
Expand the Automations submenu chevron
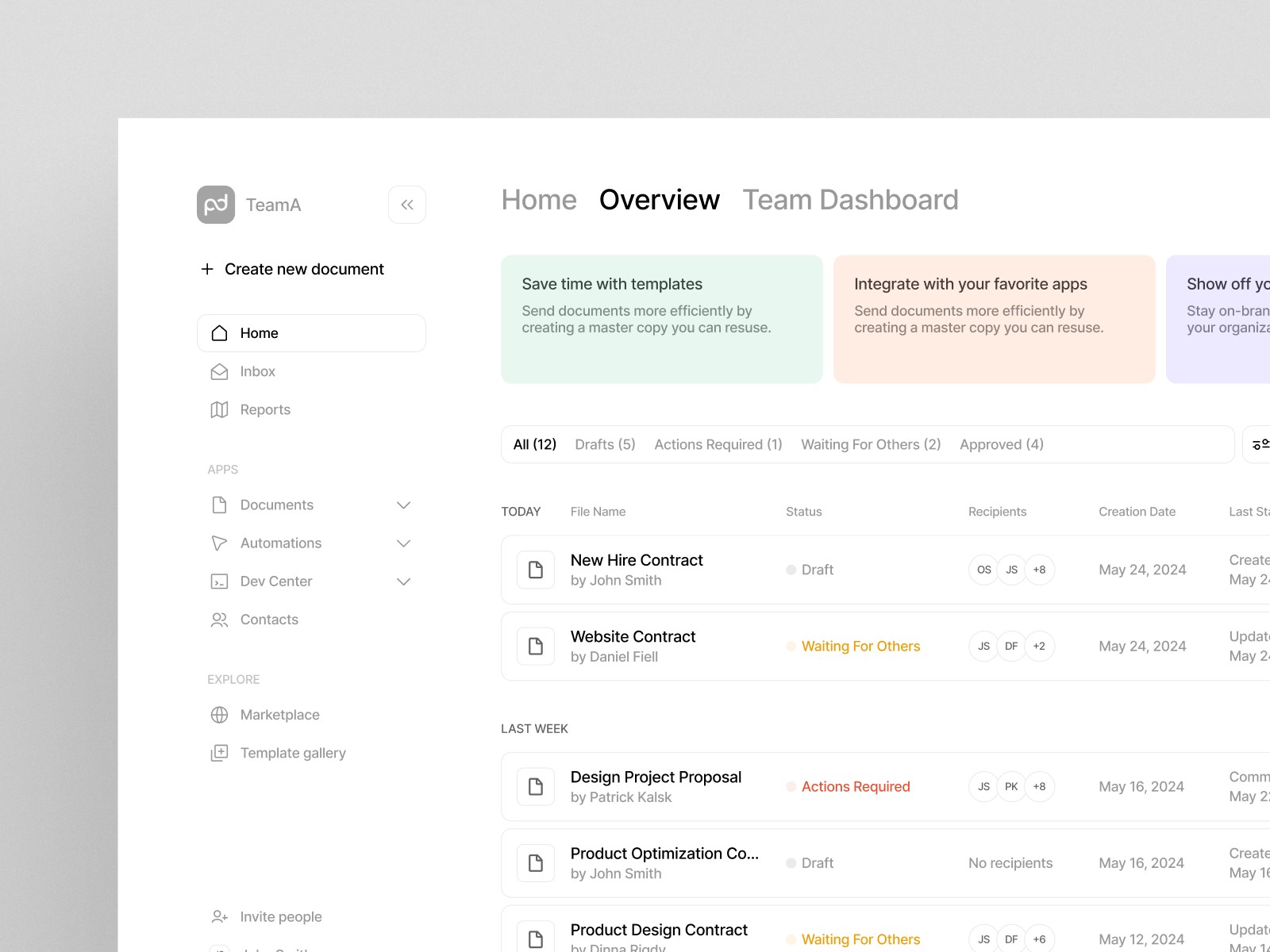403,543
